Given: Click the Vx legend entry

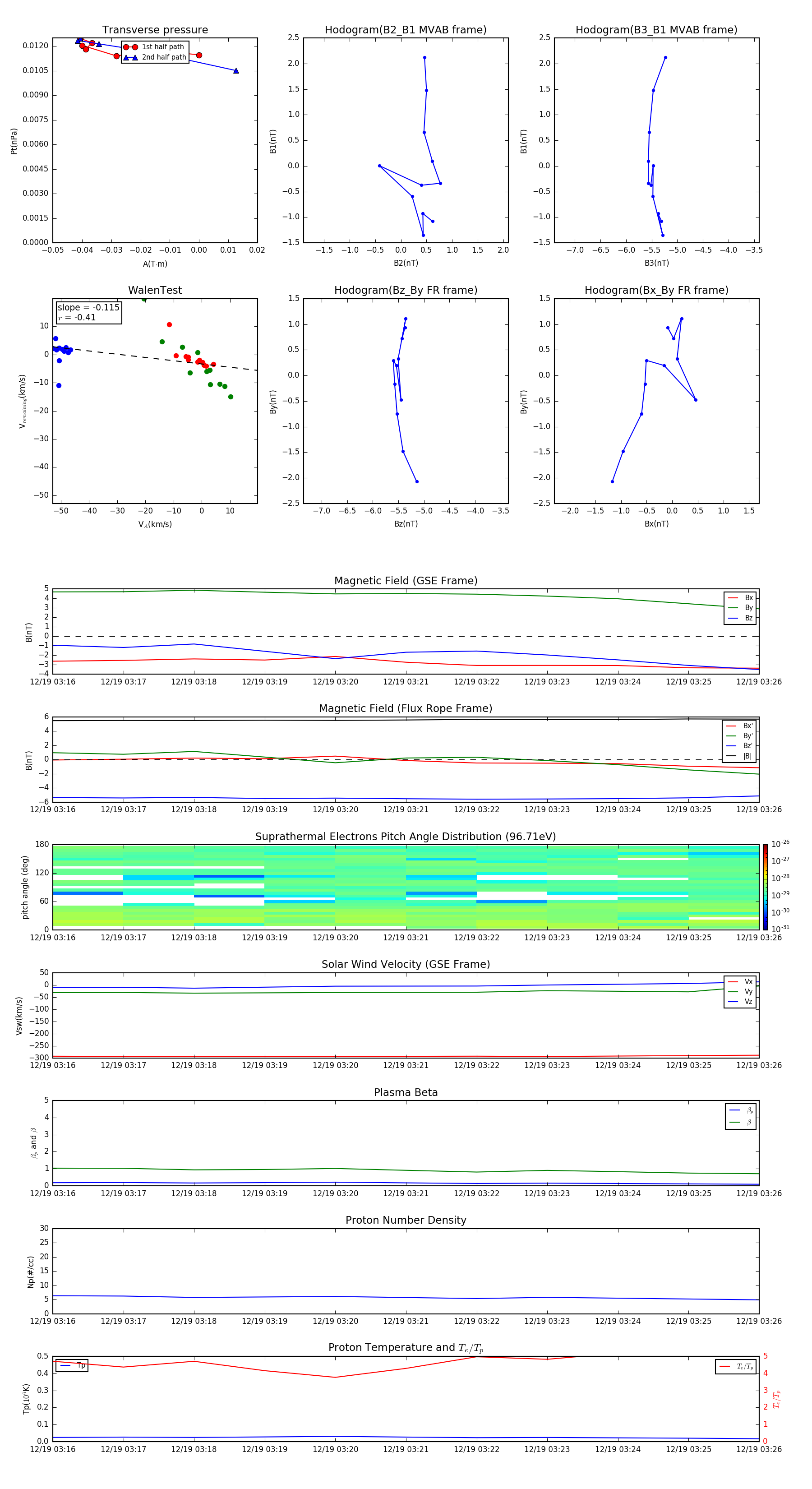Looking at the screenshot, I should point(740,982).
